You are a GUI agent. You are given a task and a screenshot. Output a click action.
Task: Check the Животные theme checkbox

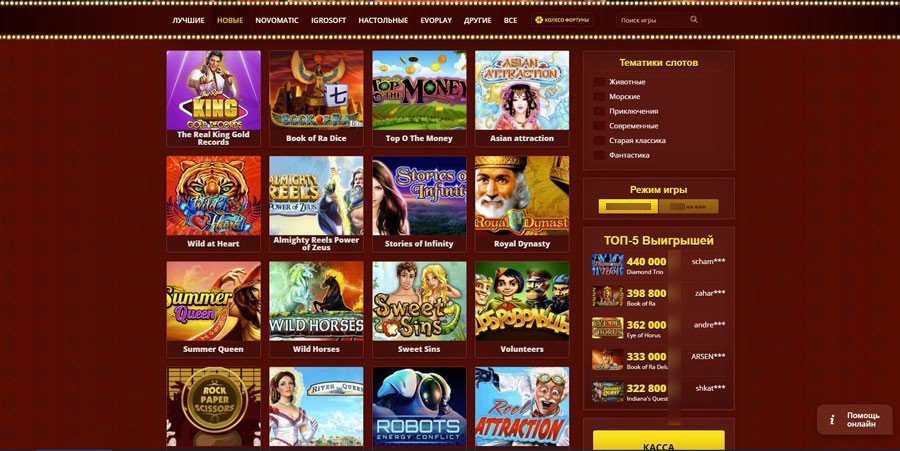tap(599, 82)
